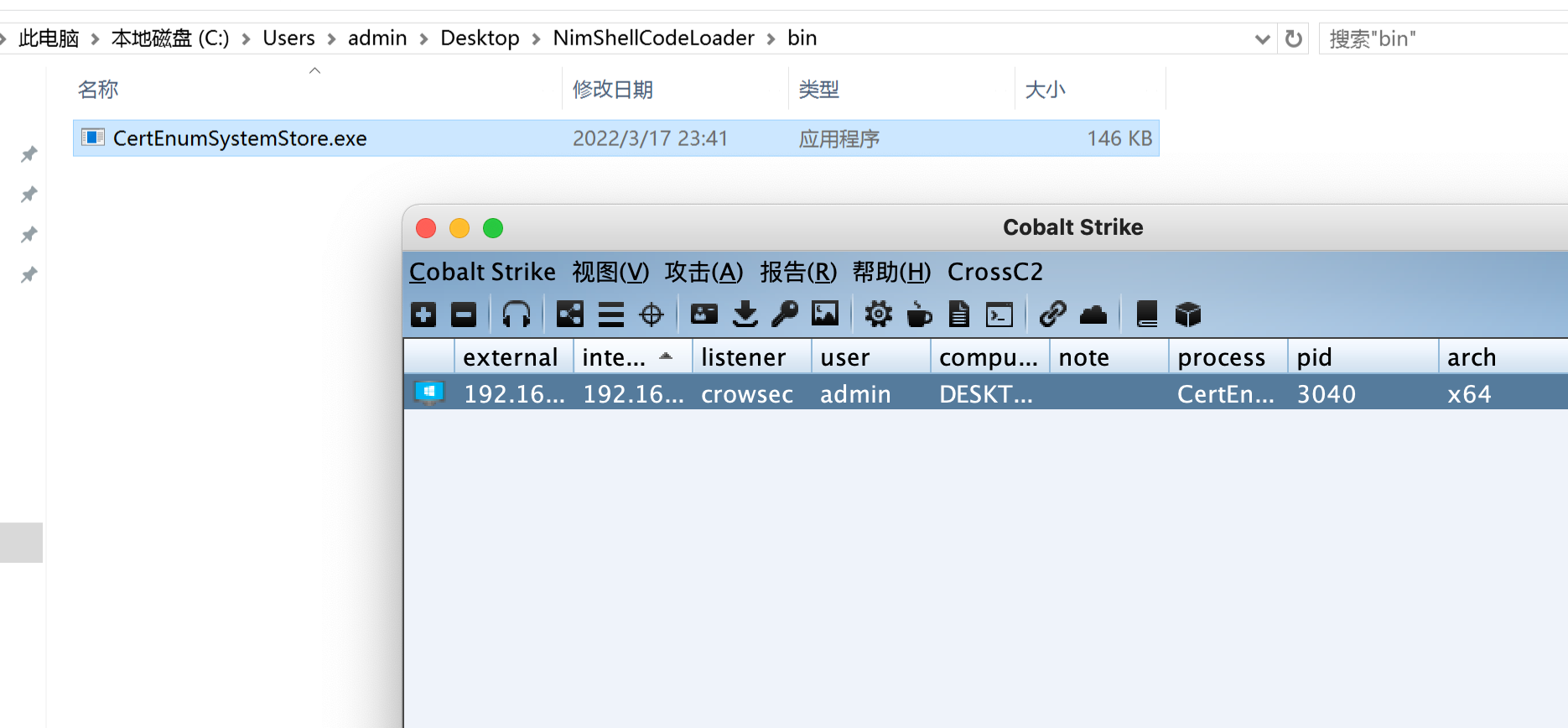Open the screenshots picture icon

825,315
